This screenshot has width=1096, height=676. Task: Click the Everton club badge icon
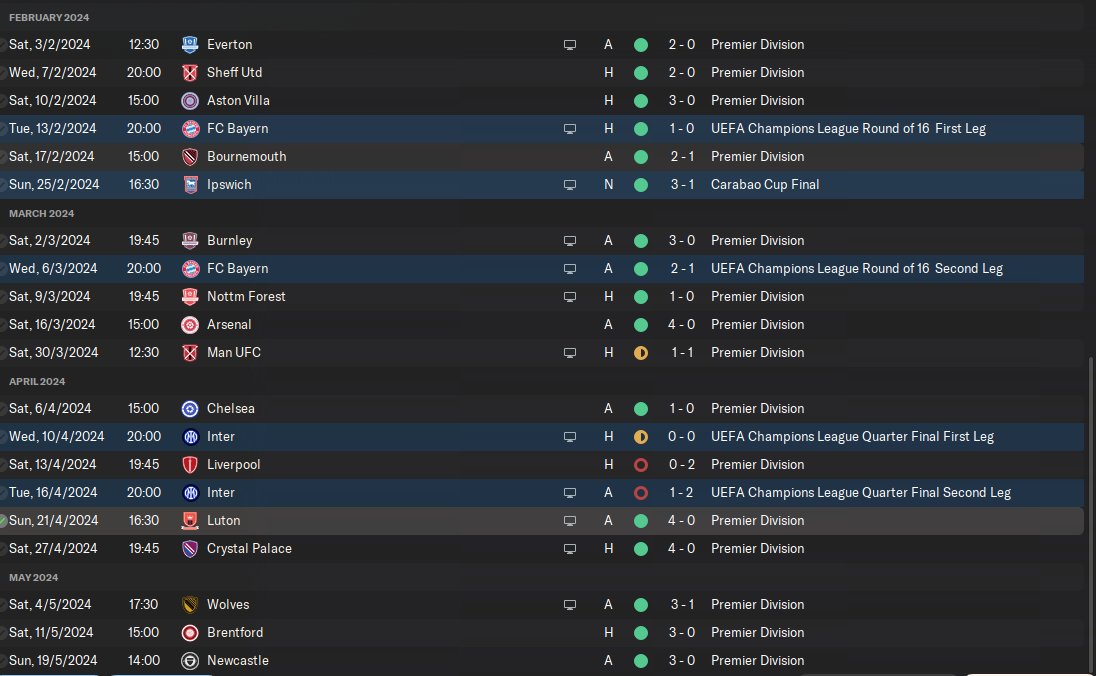click(190, 45)
